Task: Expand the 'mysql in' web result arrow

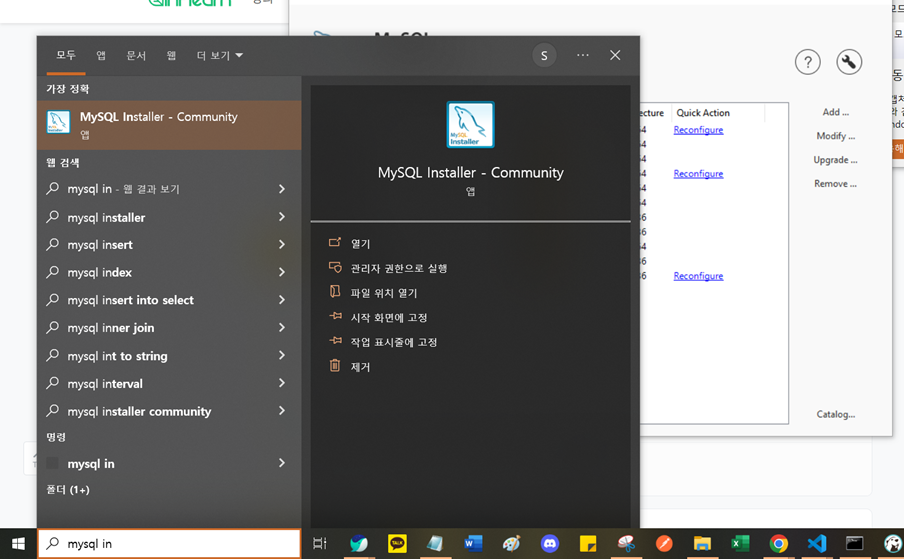Action: click(282, 189)
